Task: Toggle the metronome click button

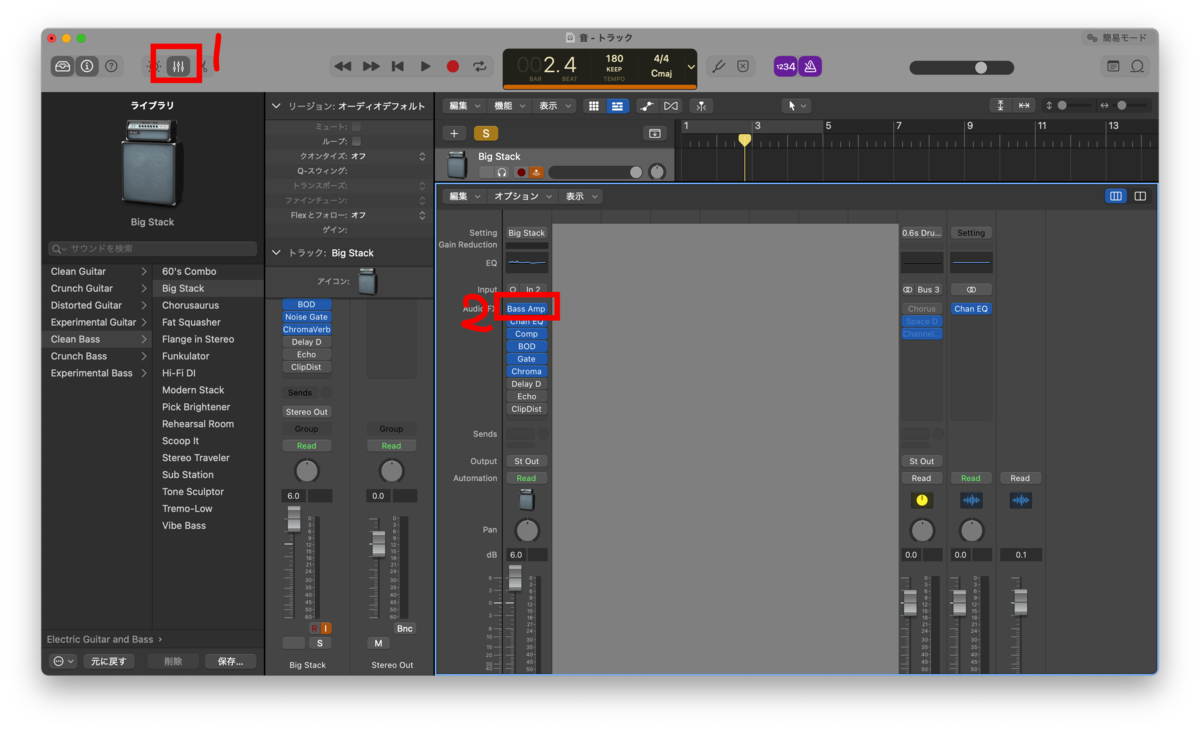Action: (811, 66)
